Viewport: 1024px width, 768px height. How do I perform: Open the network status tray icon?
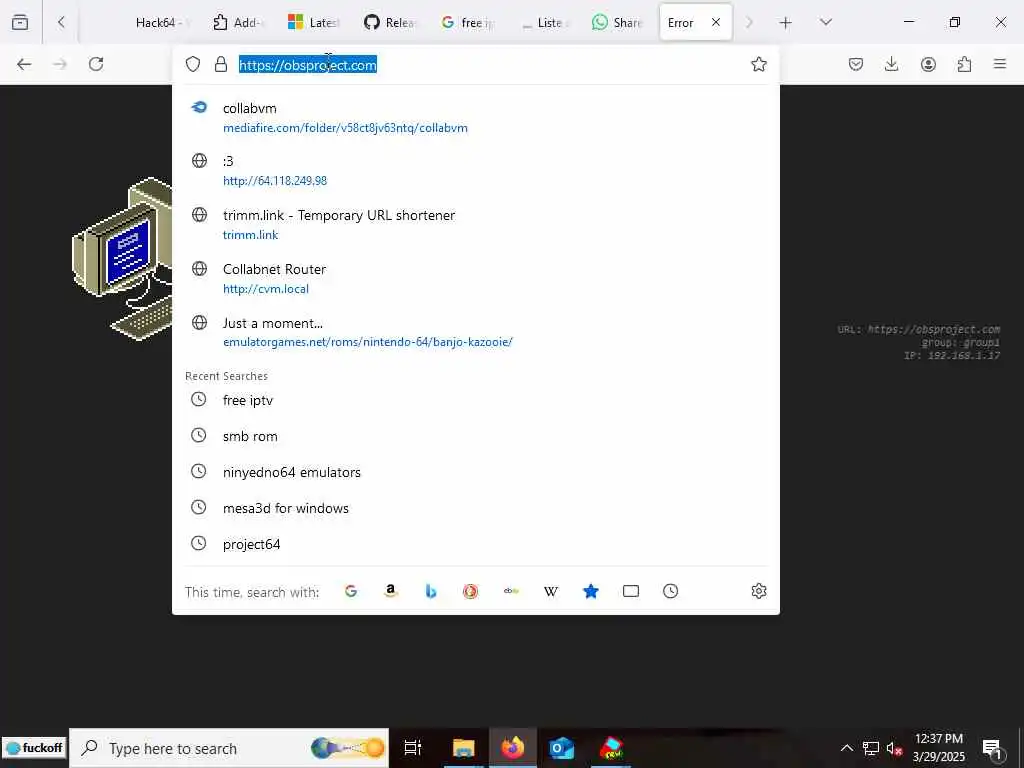pos(871,748)
